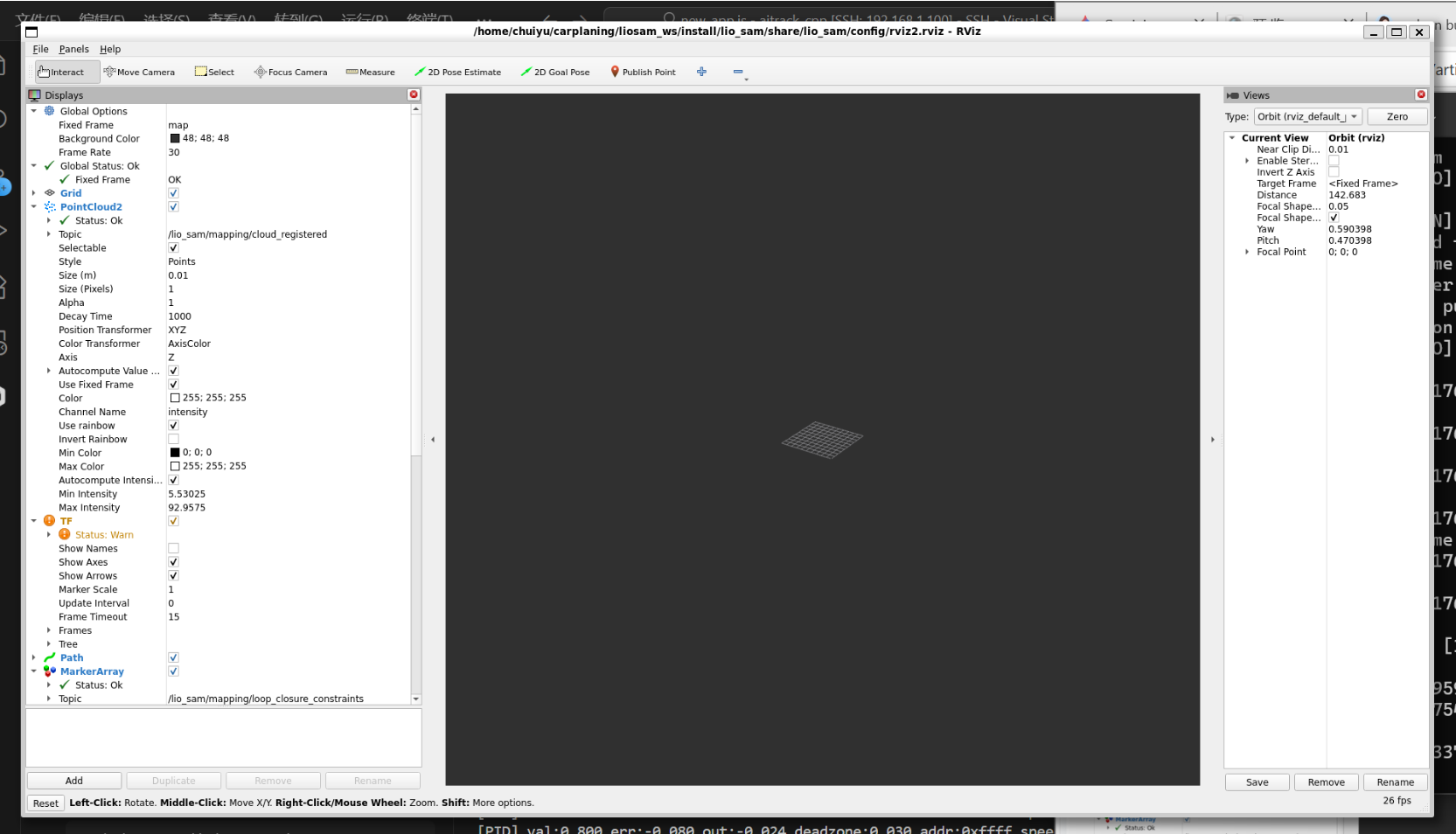Disable the Grid display checkbox
1456x834 pixels.
tap(173, 193)
